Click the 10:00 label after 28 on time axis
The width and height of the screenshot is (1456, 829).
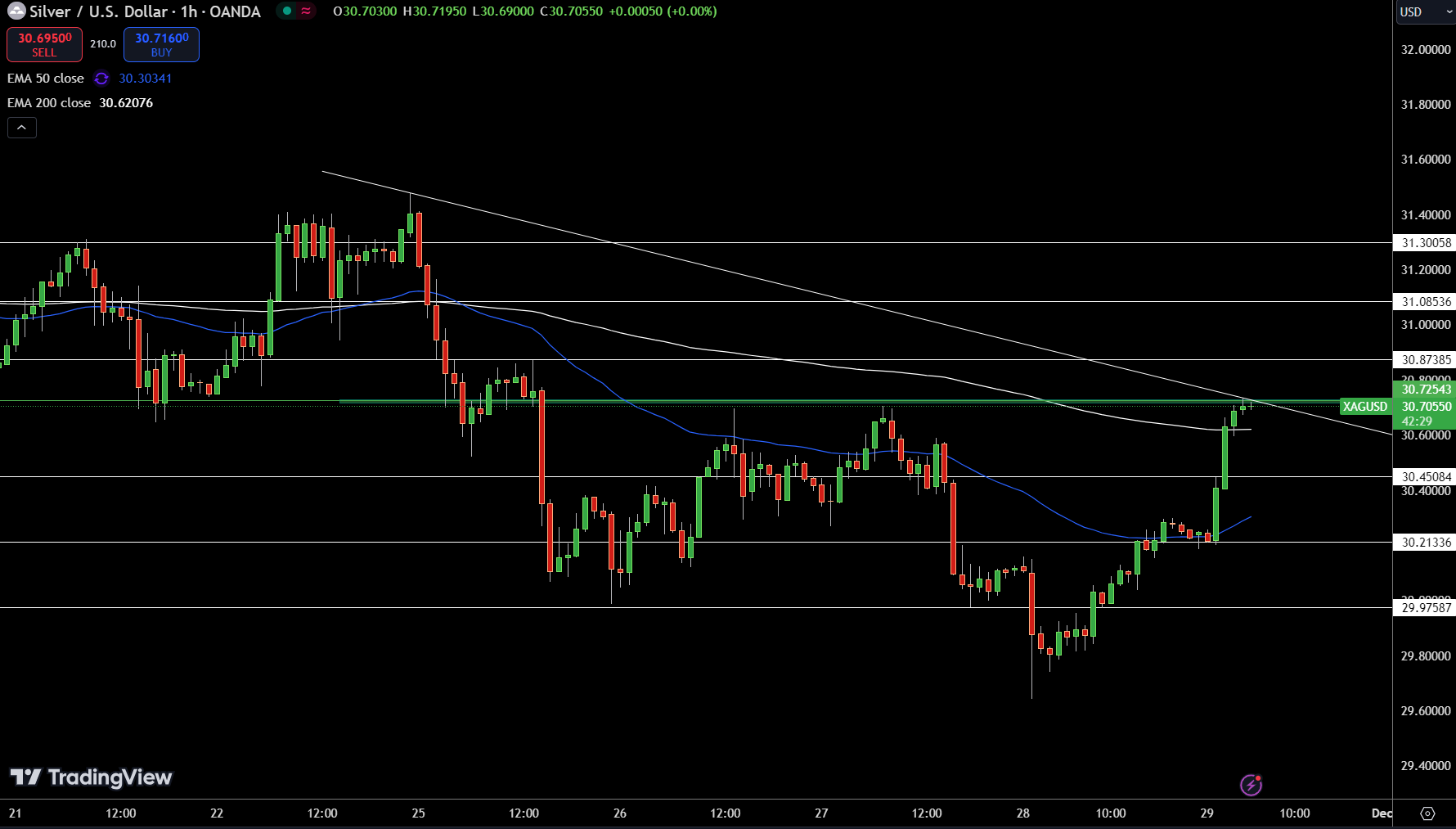tap(1111, 813)
